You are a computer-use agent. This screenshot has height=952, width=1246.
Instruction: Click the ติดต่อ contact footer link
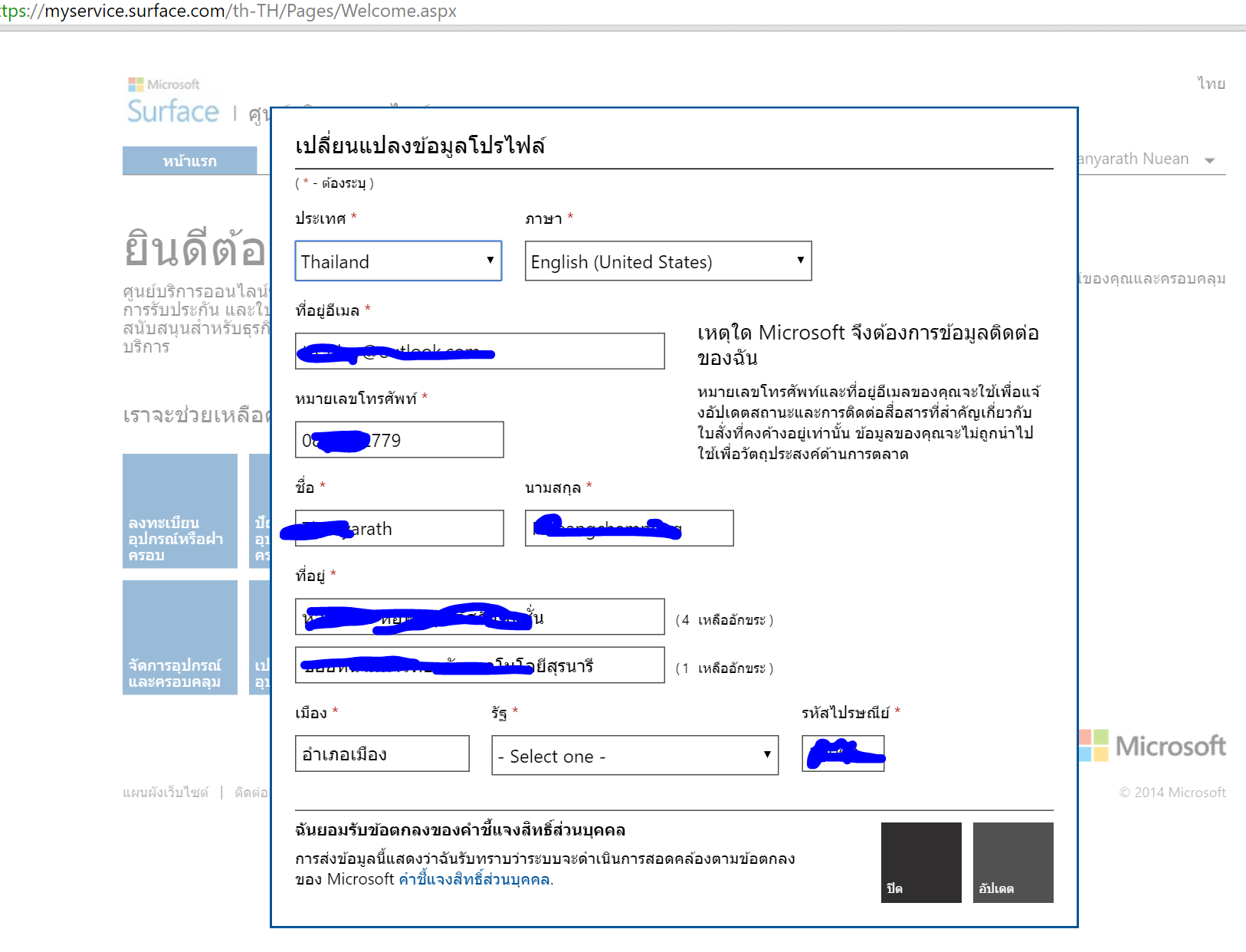(251, 793)
